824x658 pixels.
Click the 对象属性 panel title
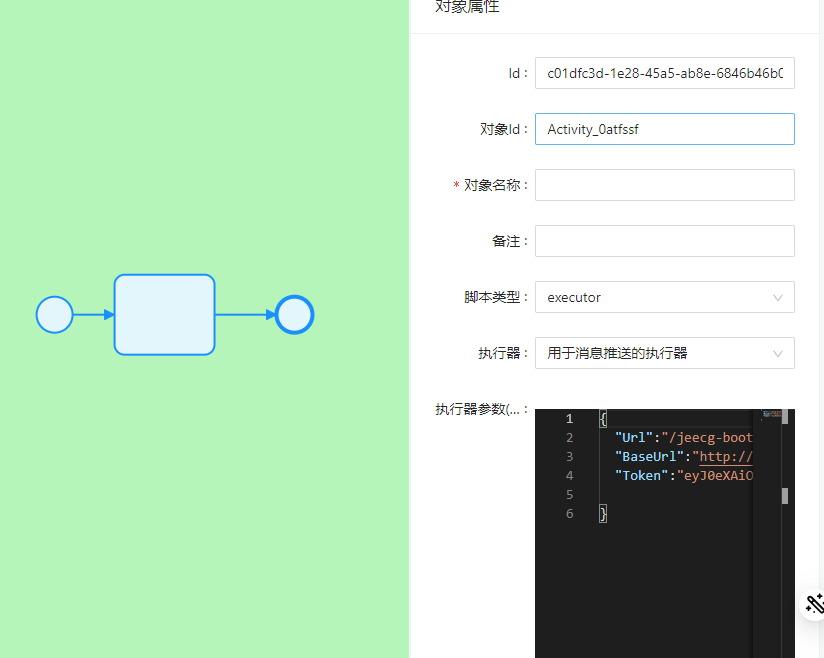tap(467, 6)
